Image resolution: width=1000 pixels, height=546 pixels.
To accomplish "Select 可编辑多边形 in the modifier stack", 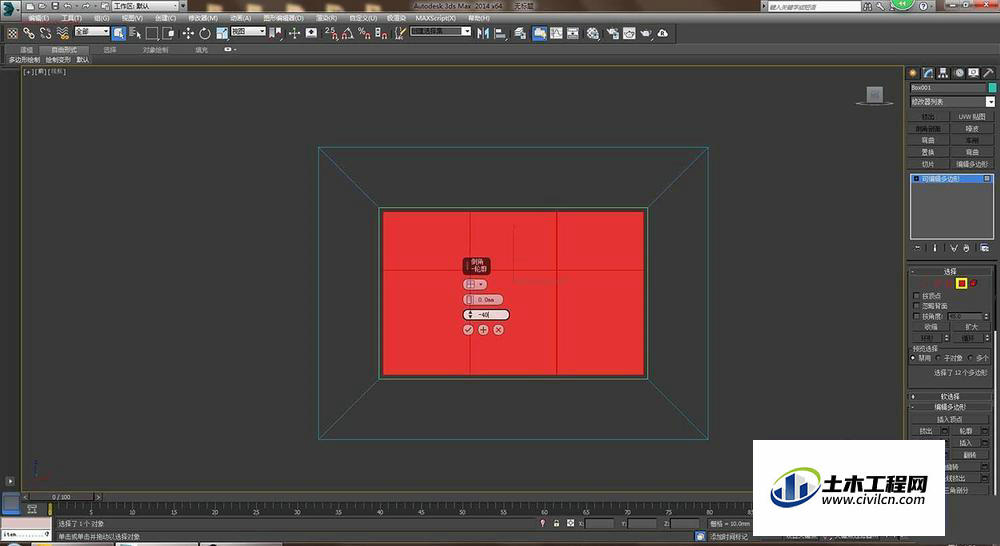I will coord(951,179).
